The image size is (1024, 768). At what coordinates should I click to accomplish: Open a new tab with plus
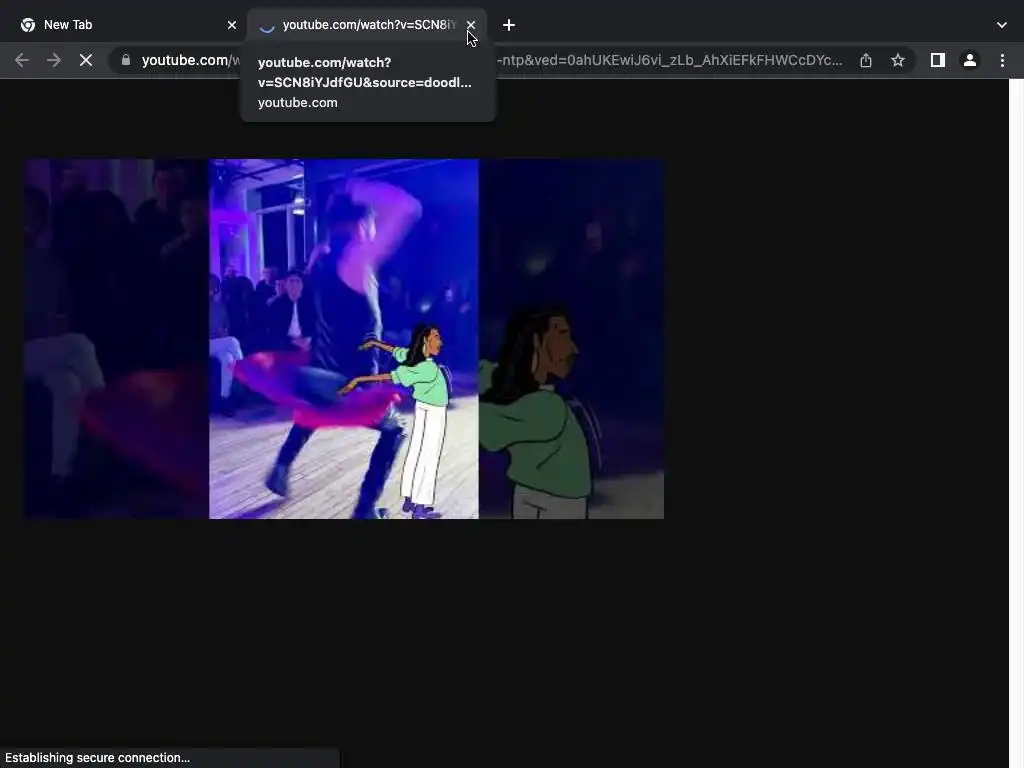pos(509,25)
